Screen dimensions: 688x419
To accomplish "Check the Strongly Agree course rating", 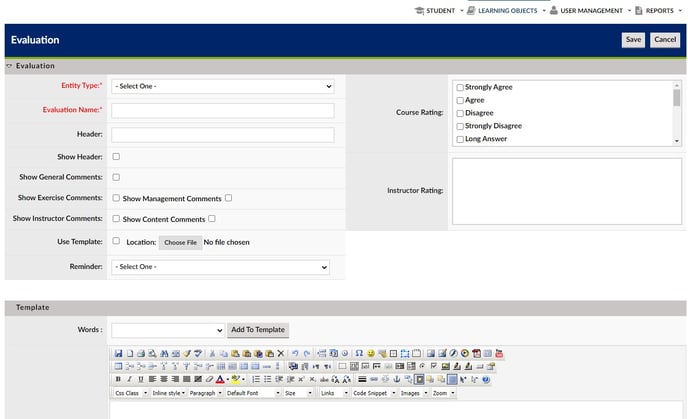I will (x=460, y=88).
